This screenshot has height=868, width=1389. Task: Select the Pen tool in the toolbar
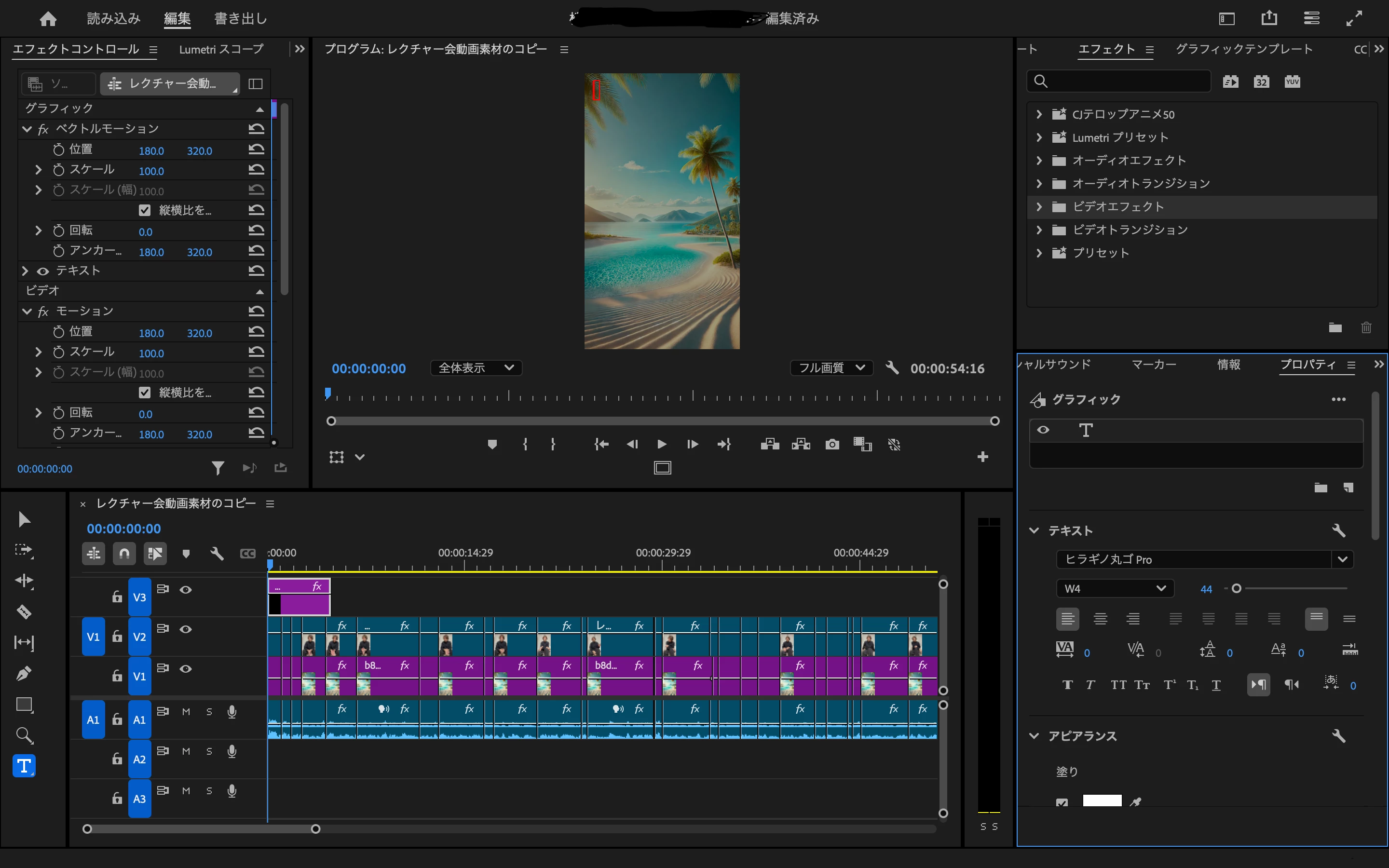pos(24,673)
